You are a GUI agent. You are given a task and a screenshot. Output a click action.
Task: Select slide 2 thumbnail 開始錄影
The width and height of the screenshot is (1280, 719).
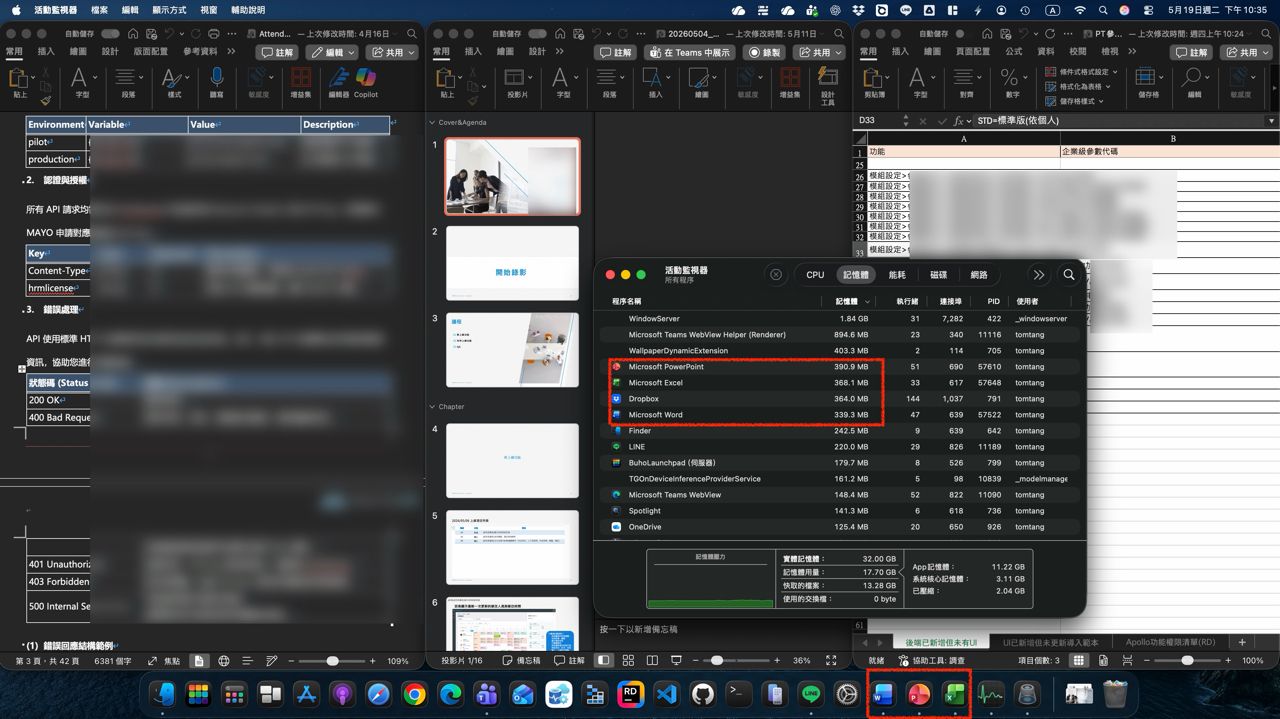pos(512,263)
